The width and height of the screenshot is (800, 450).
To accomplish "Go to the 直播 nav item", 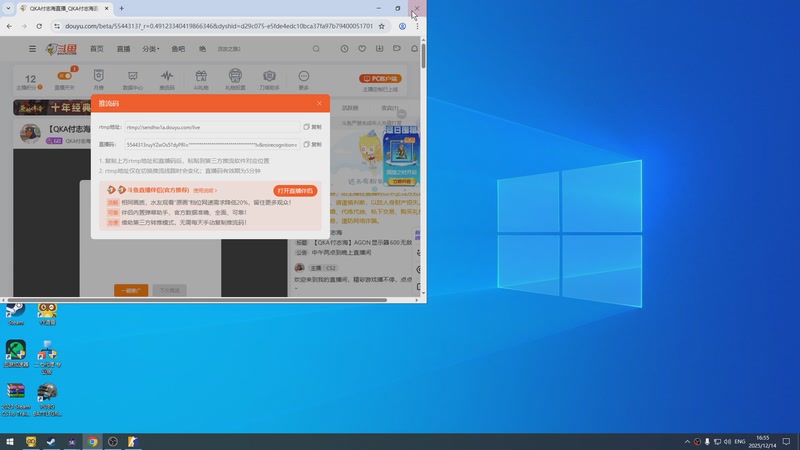I will click(123, 49).
